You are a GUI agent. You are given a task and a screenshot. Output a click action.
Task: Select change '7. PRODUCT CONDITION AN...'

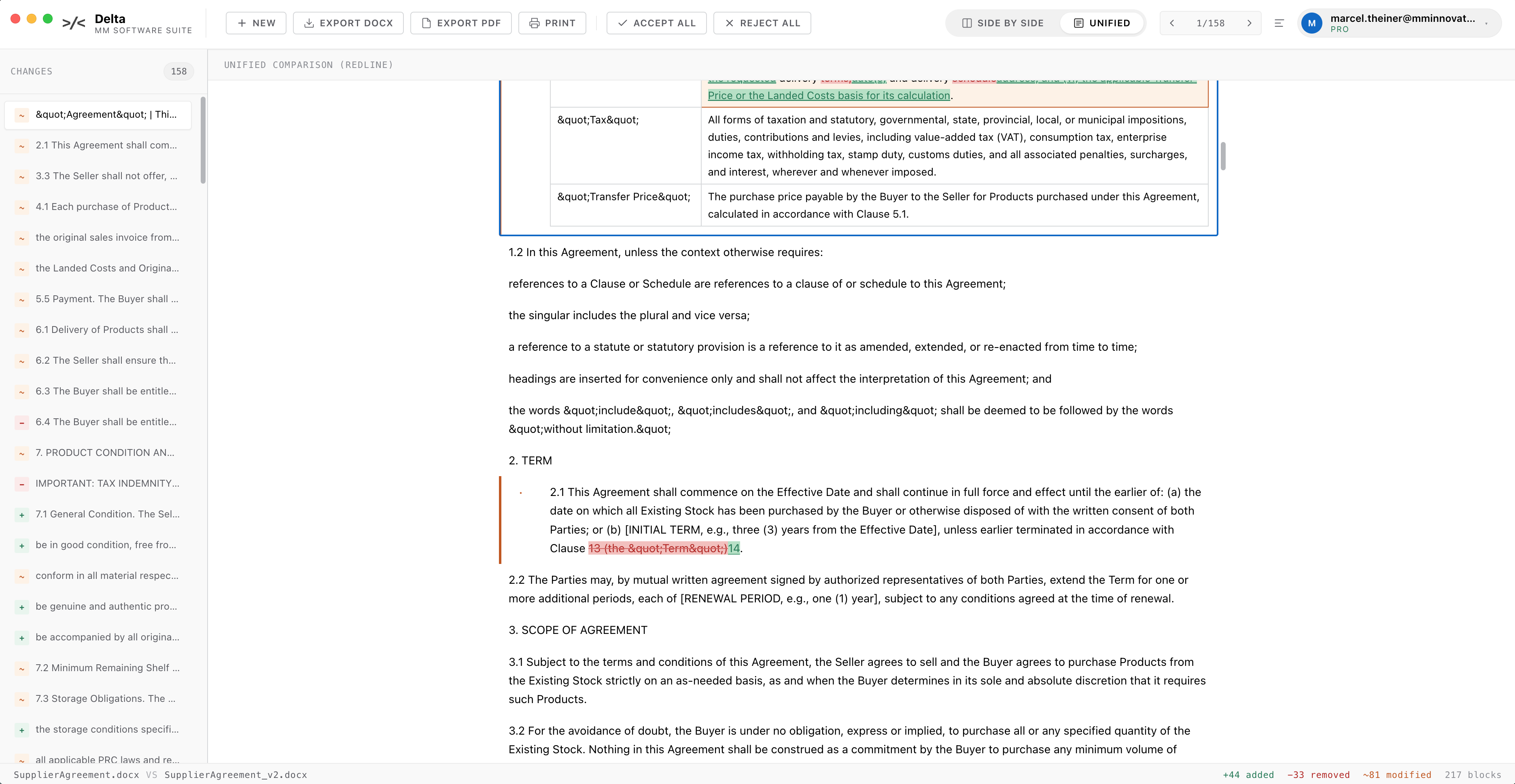(98, 453)
